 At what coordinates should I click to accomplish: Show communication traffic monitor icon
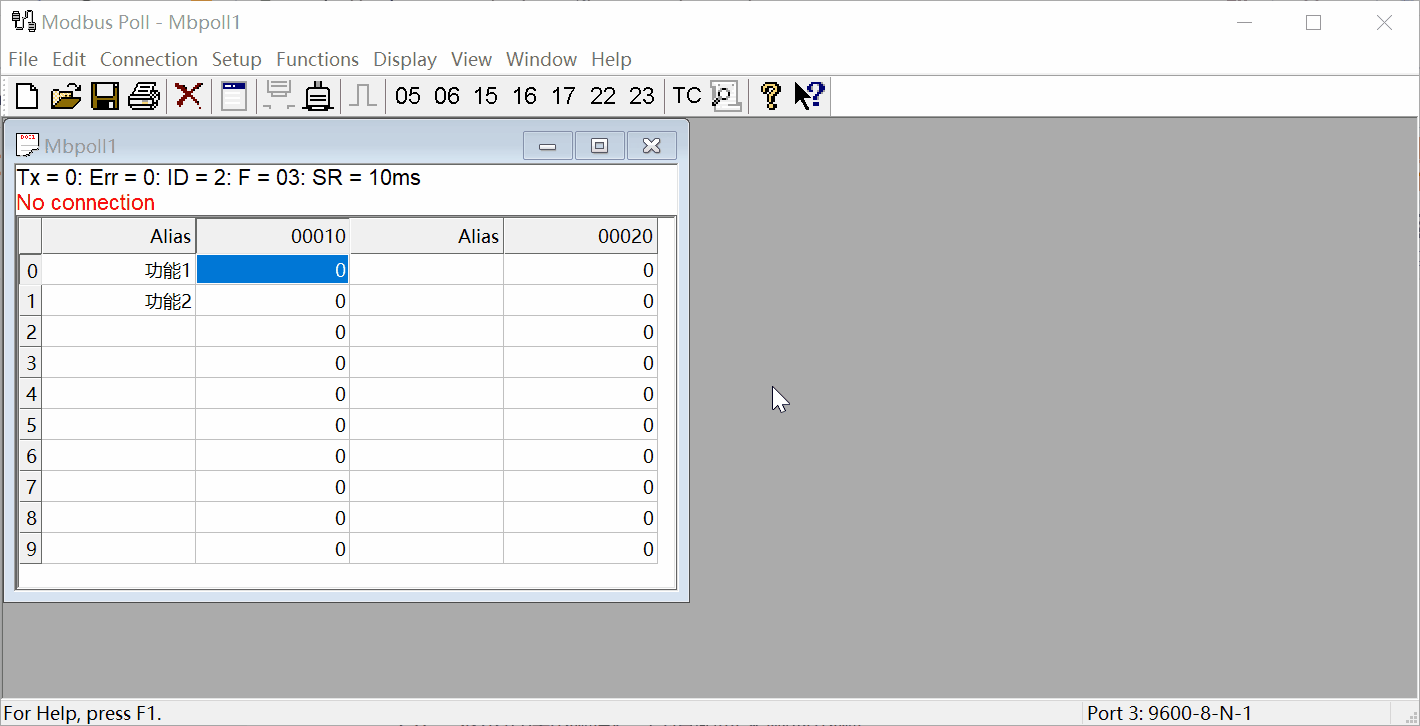726,96
